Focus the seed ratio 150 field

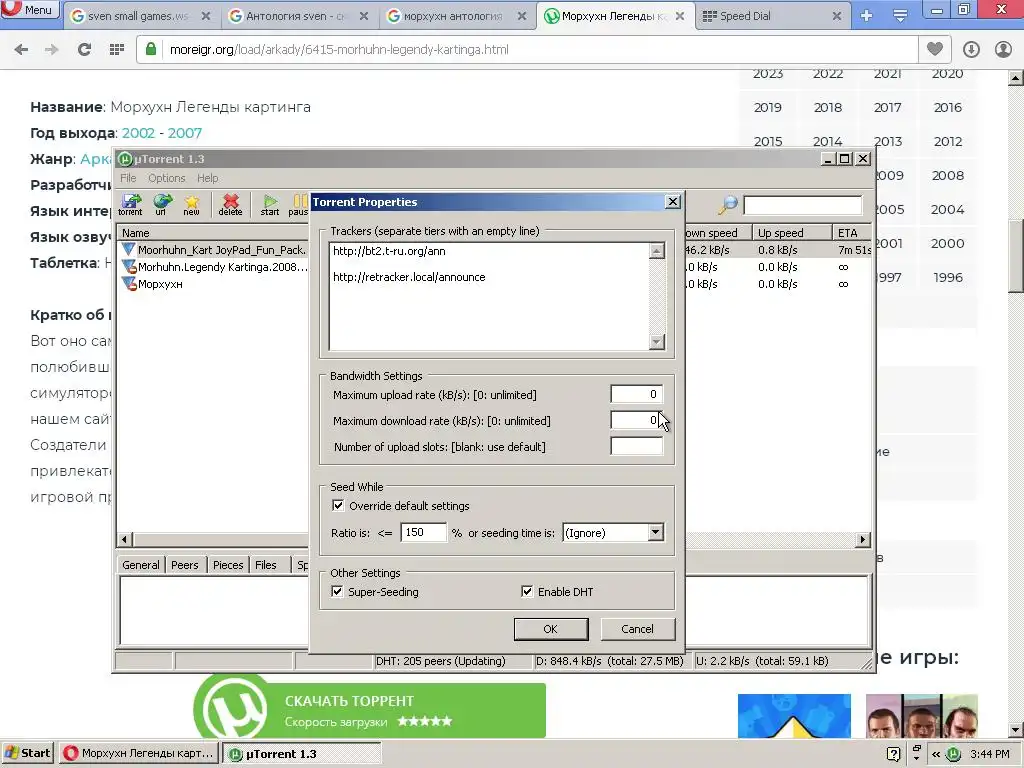pos(423,532)
